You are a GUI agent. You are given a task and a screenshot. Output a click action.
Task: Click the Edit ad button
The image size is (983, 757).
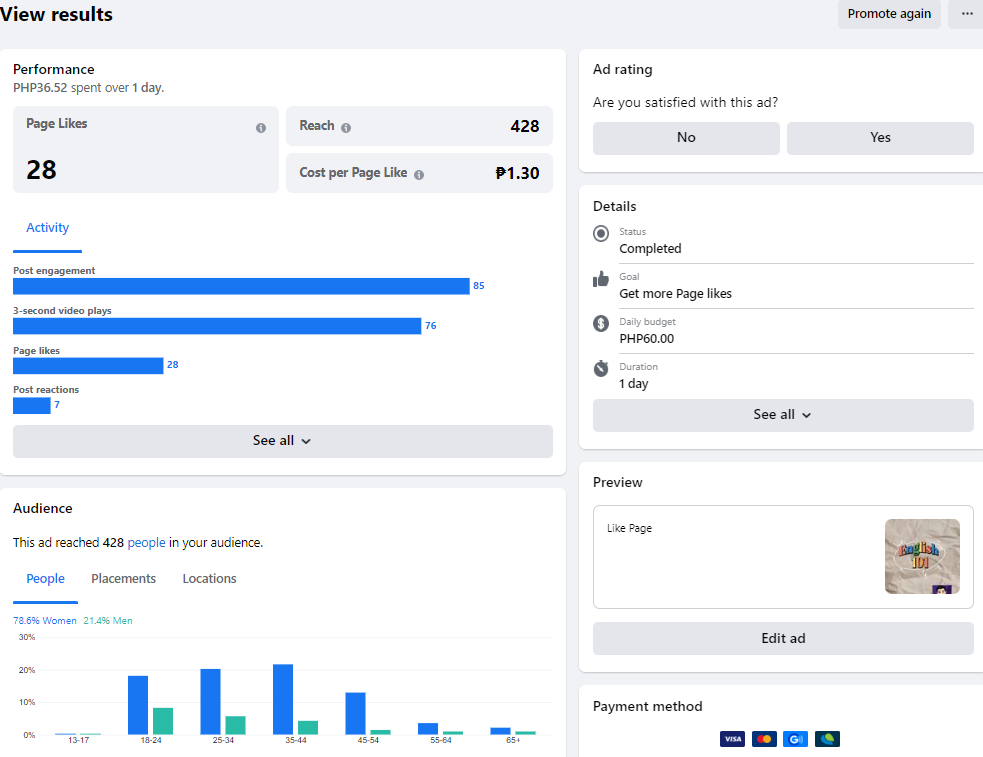pyautogui.click(x=783, y=639)
